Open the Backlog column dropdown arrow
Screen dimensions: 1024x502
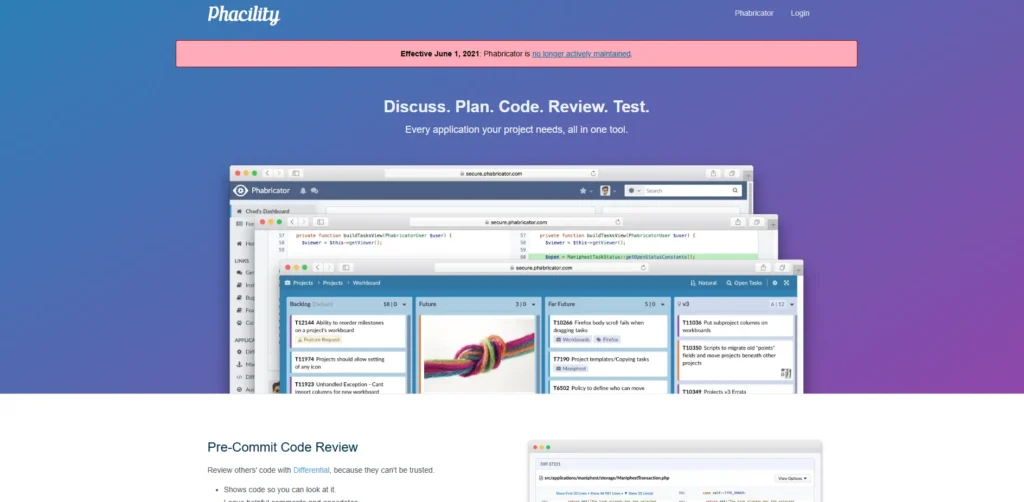[x=404, y=304]
